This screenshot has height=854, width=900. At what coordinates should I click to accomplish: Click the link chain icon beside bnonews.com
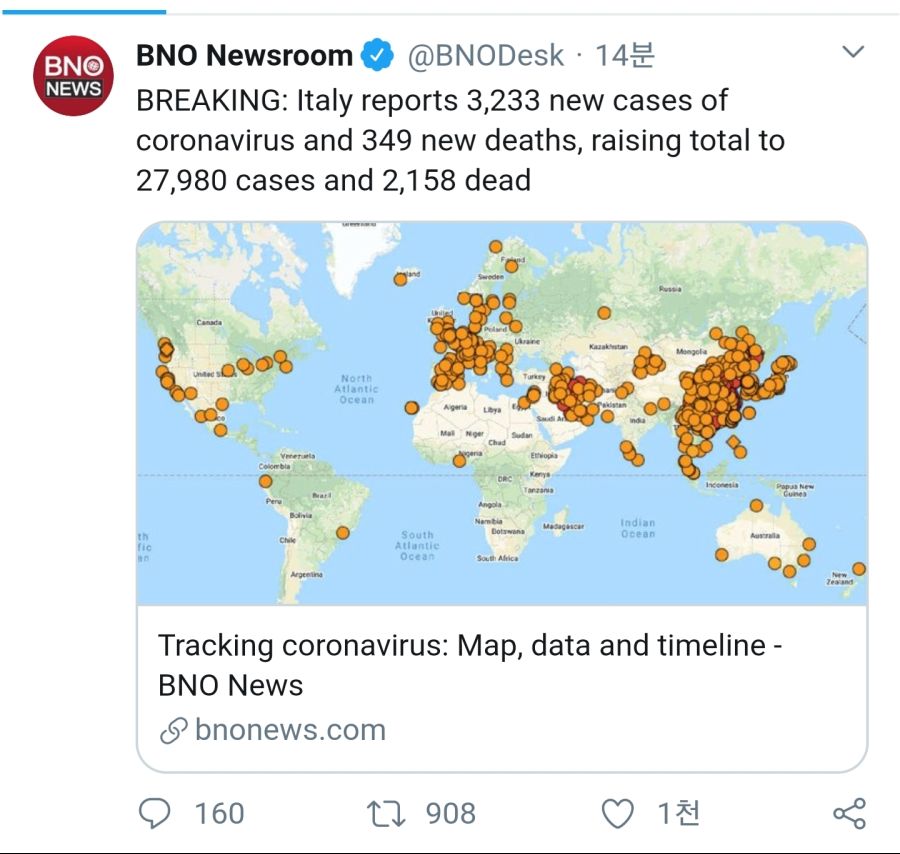point(174,731)
